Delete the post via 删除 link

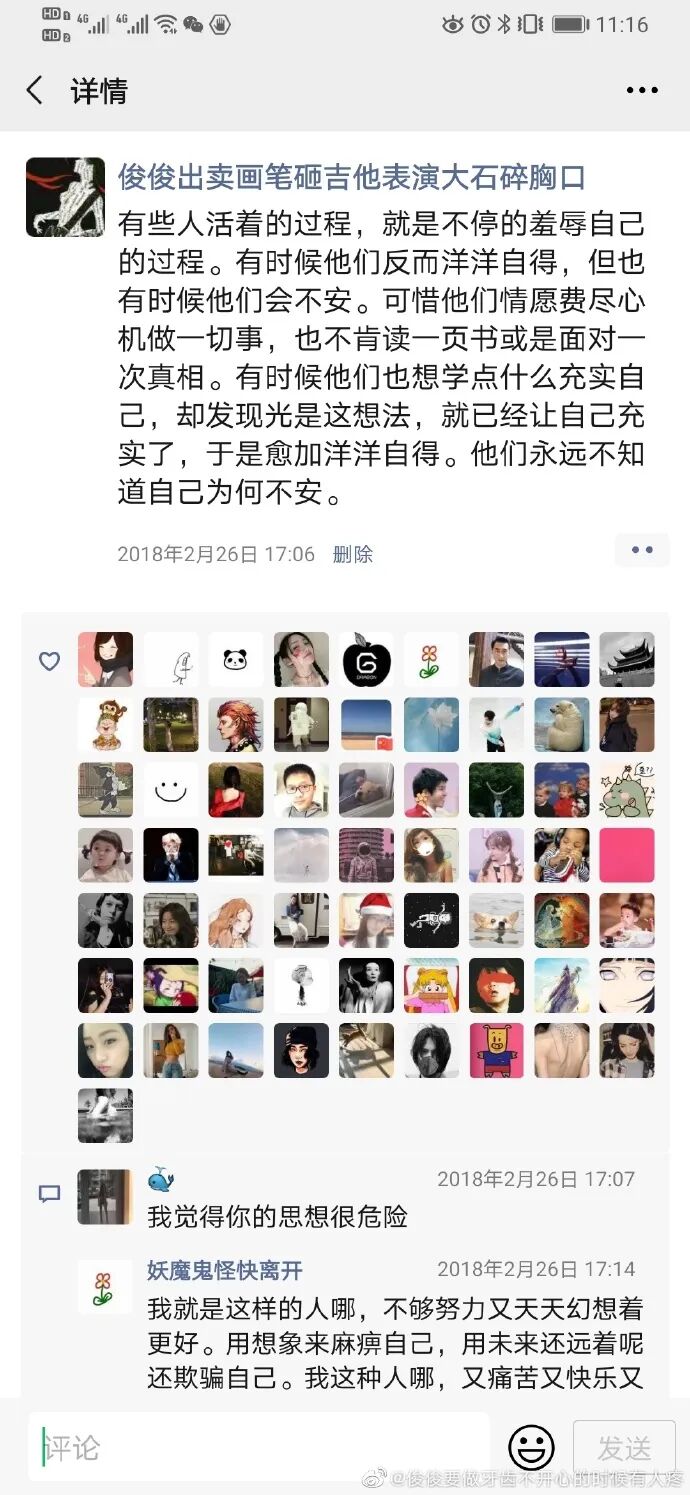click(x=352, y=554)
